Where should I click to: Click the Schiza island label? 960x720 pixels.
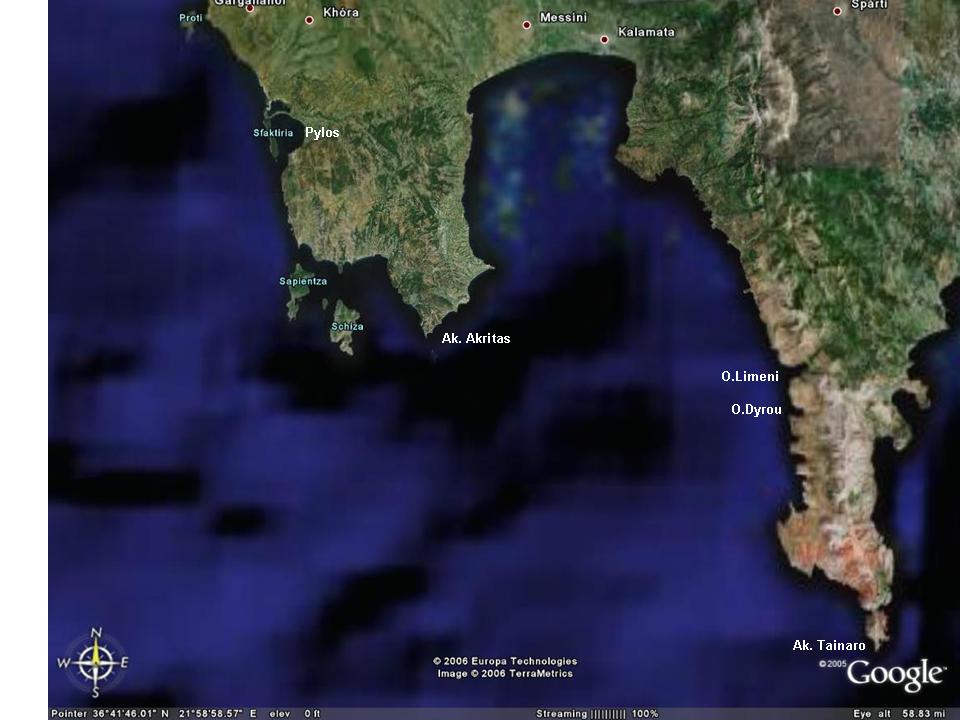click(347, 327)
